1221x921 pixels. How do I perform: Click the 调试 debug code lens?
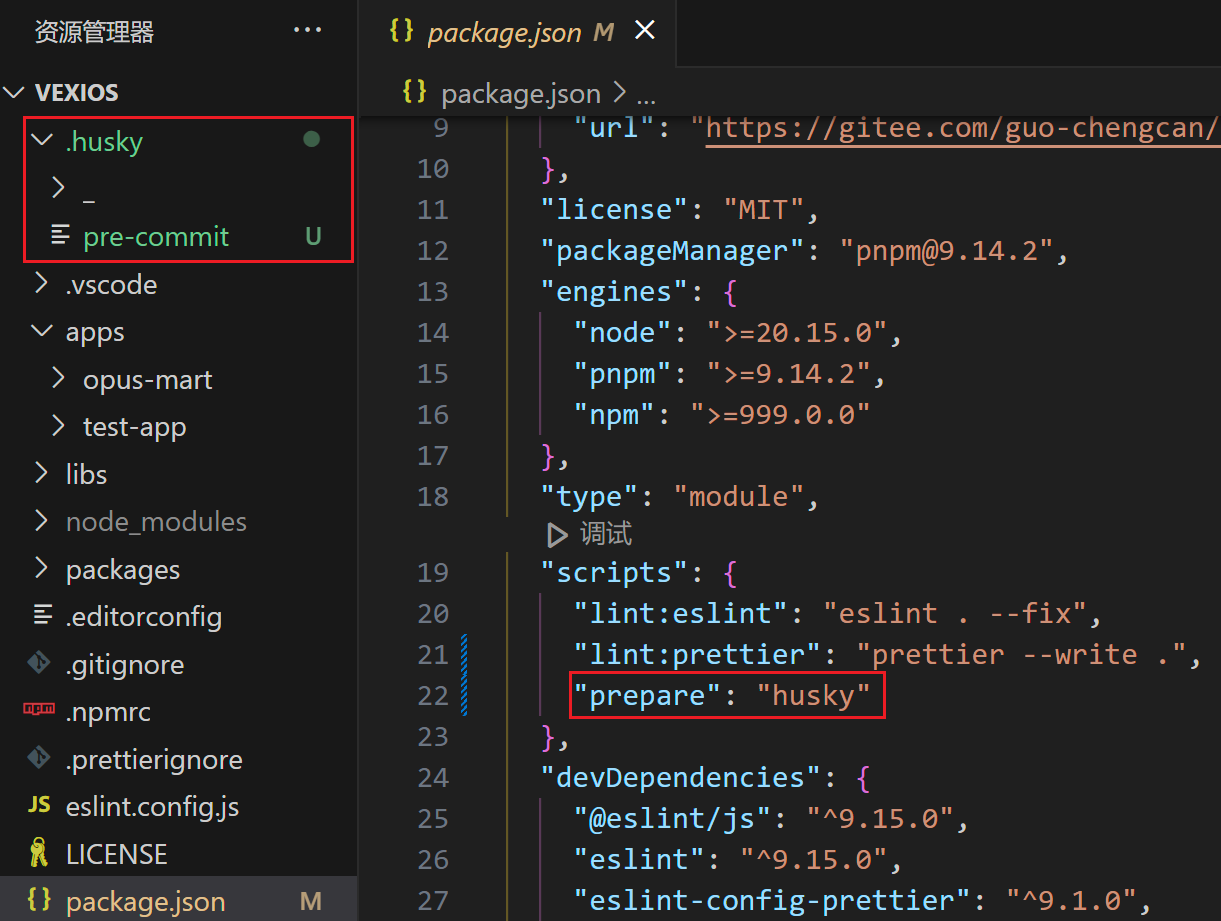[x=606, y=535]
